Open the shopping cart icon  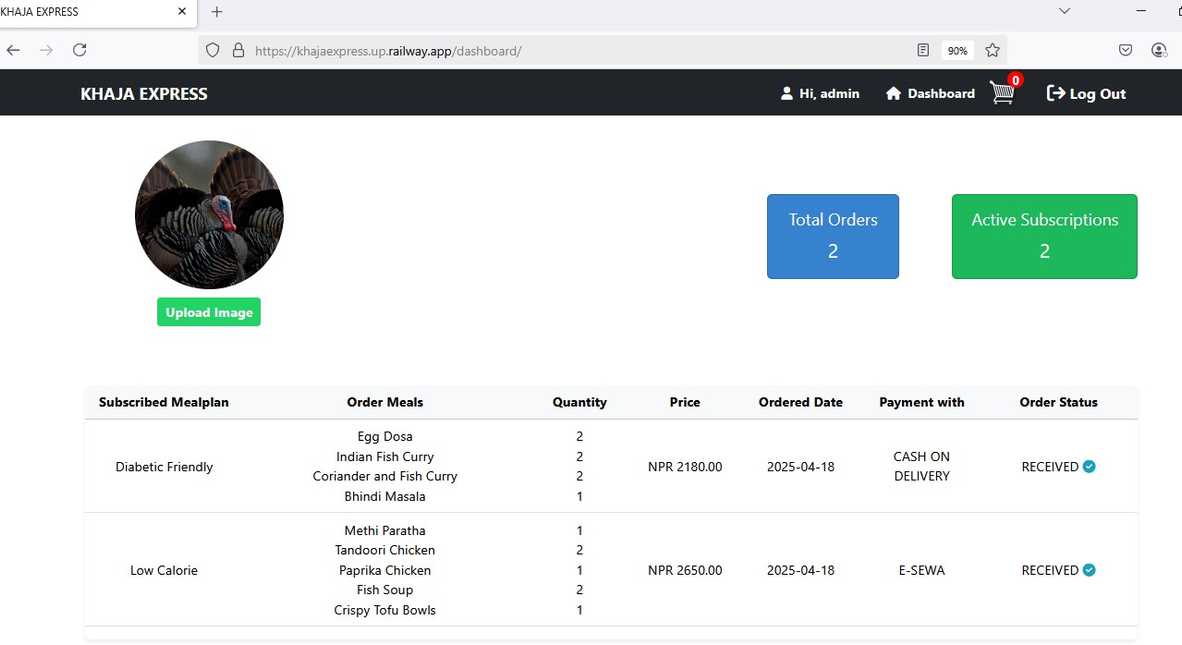(x=1002, y=93)
